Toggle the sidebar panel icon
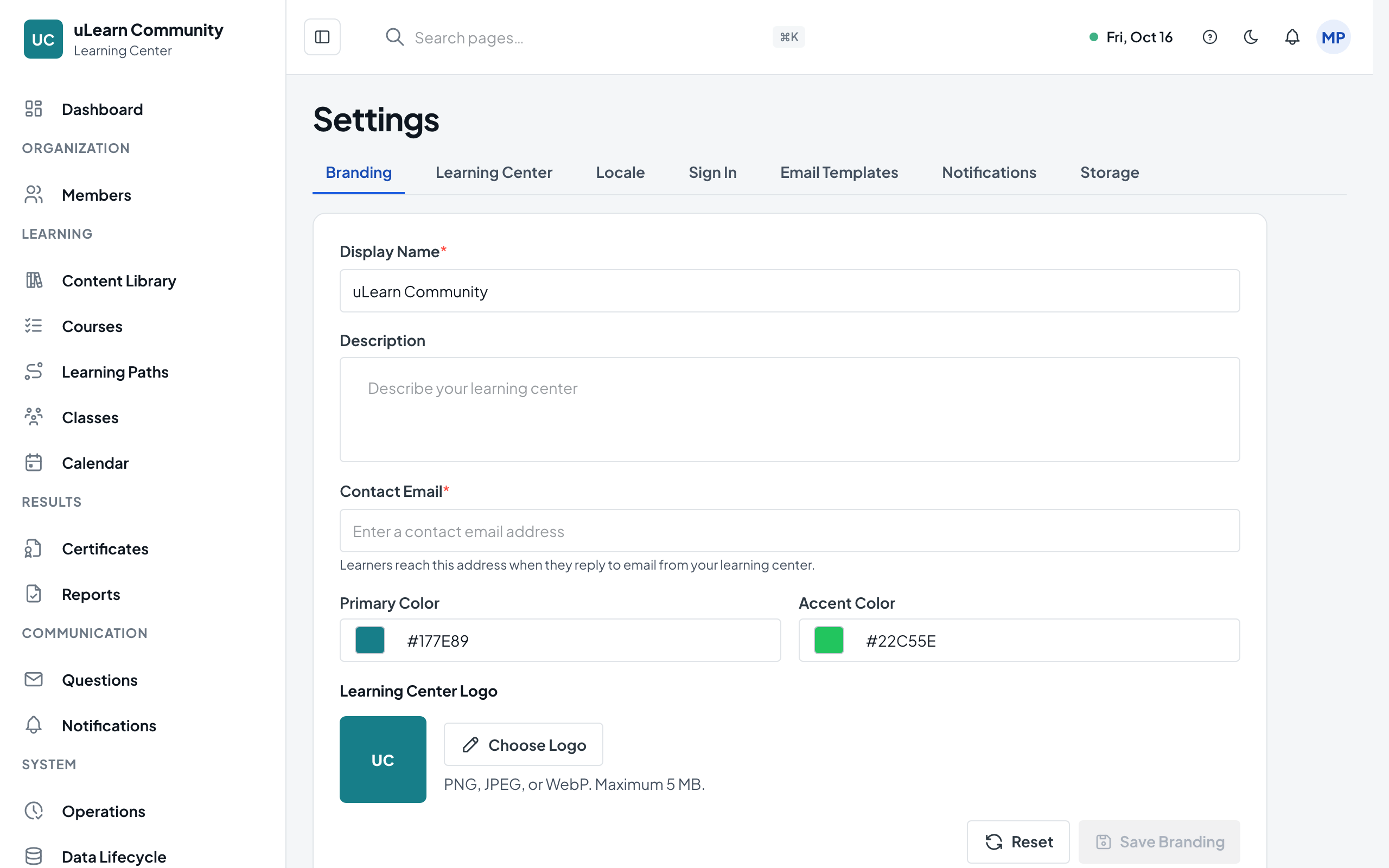1389x868 pixels. tap(322, 37)
